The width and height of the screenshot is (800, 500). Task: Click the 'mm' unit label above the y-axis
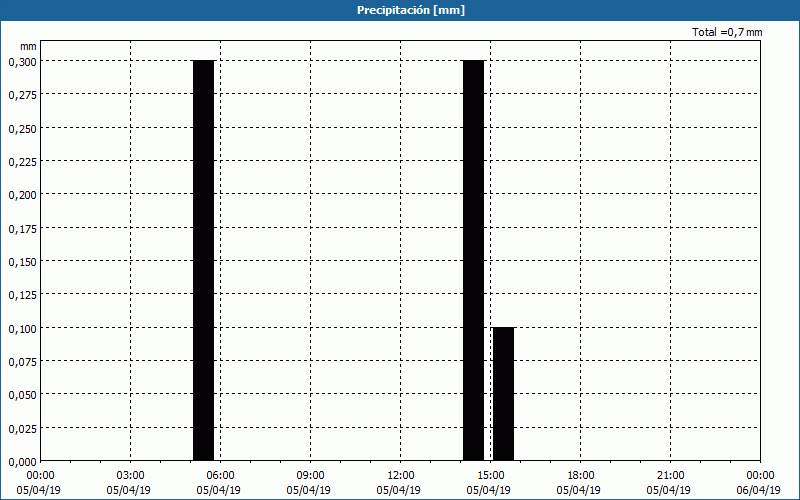click(28, 46)
